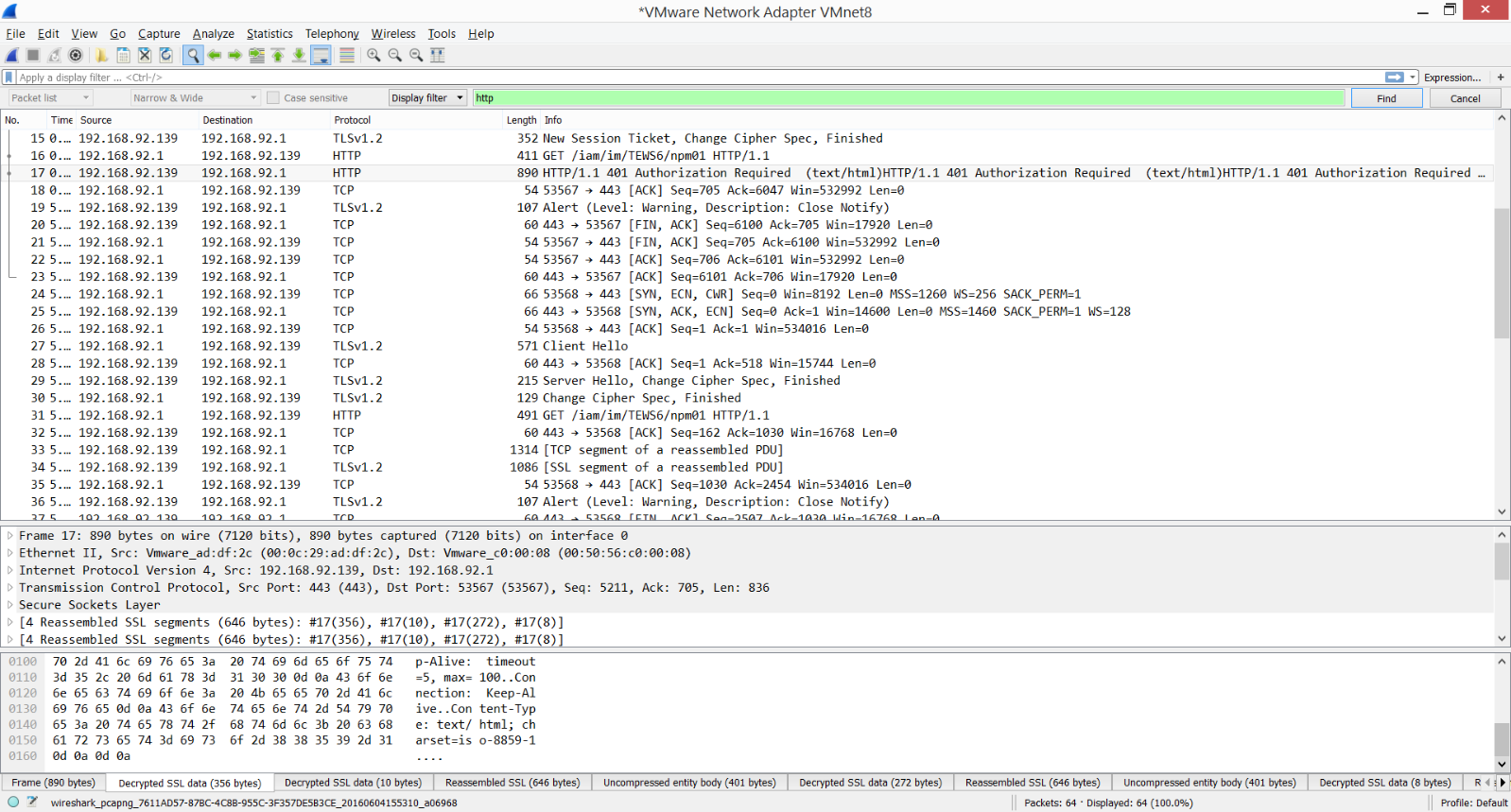Expand Transmission Control Protocol node
The height and width of the screenshot is (812, 1511).
point(10,588)
